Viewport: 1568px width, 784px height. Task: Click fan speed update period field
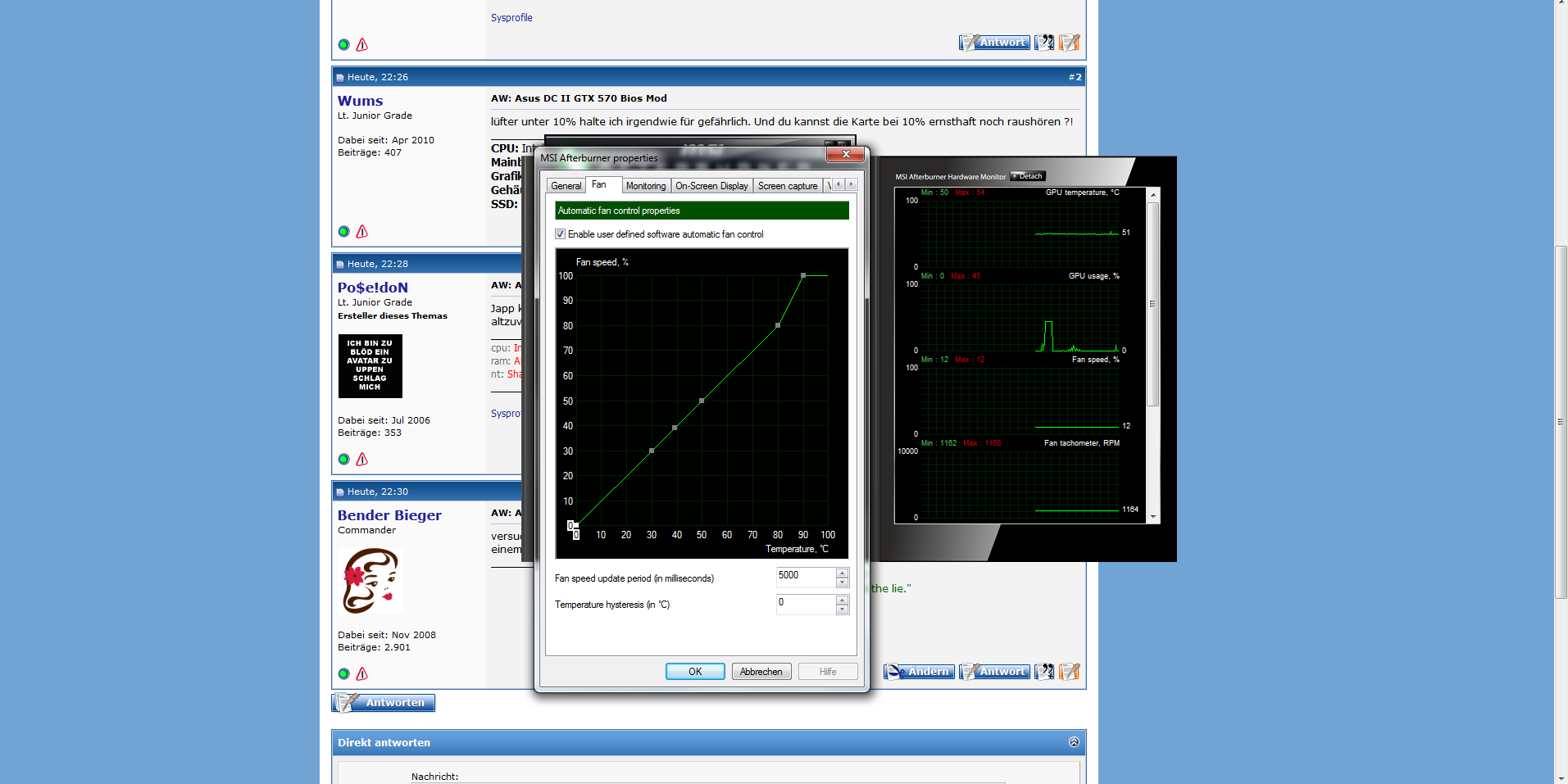(806, 578)
